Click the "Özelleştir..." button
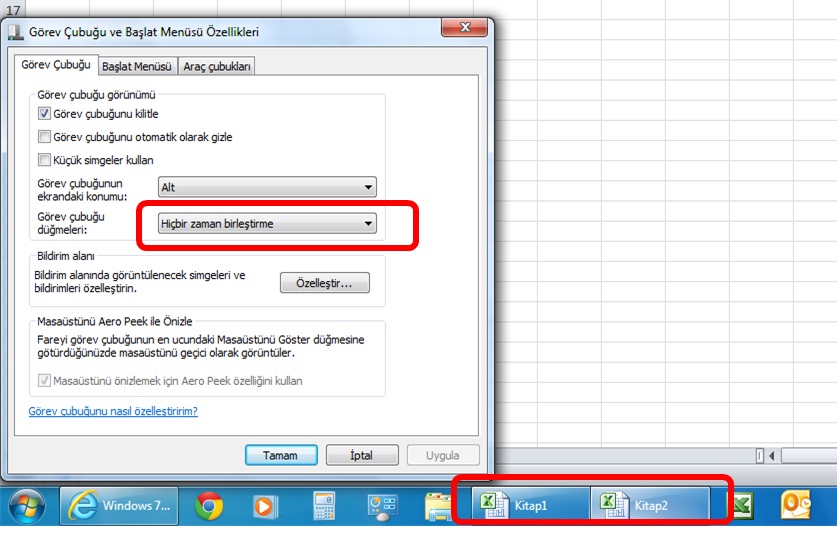The image size is (837, 543). tap(324, 284)
